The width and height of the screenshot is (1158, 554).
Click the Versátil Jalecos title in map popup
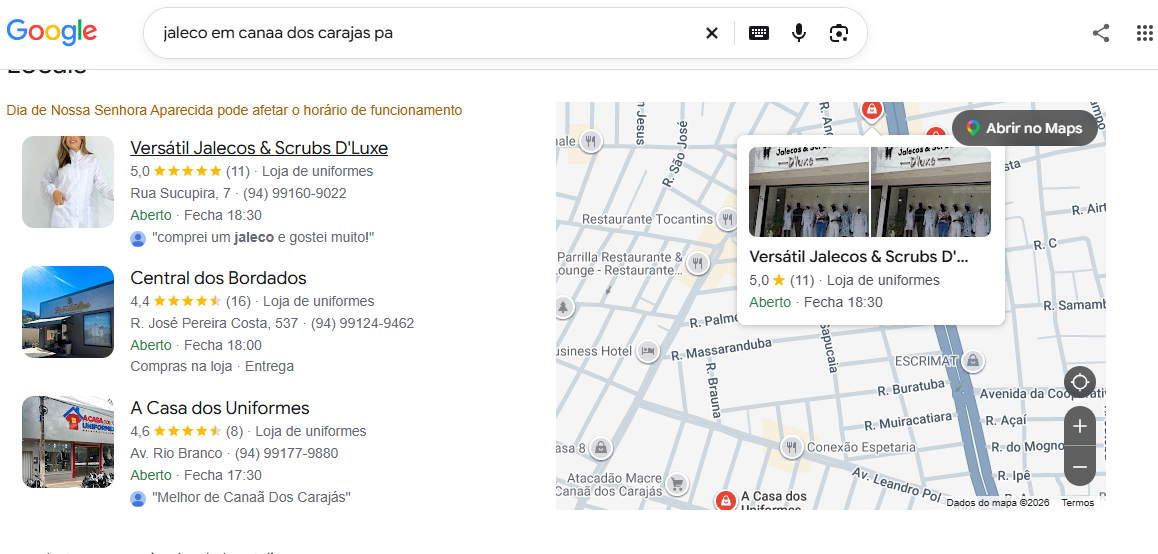tap(858, 256)
